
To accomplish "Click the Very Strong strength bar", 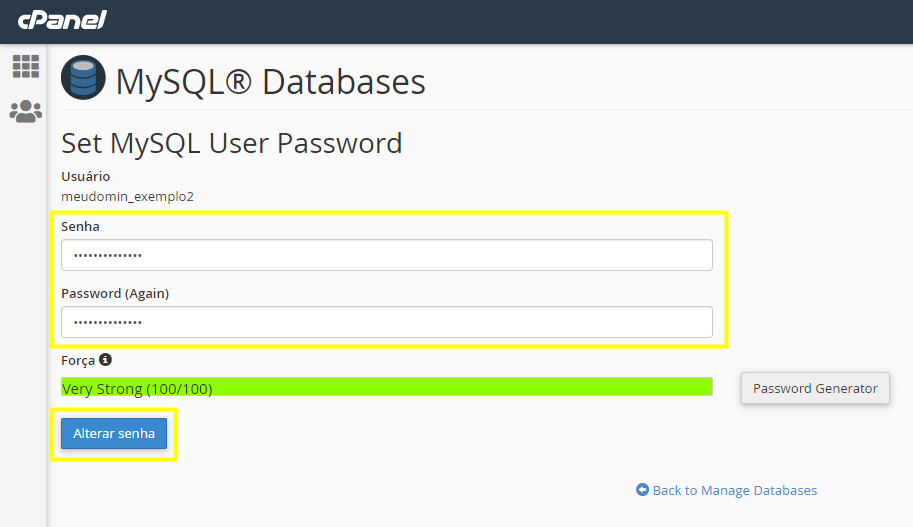I will (387, 387).
